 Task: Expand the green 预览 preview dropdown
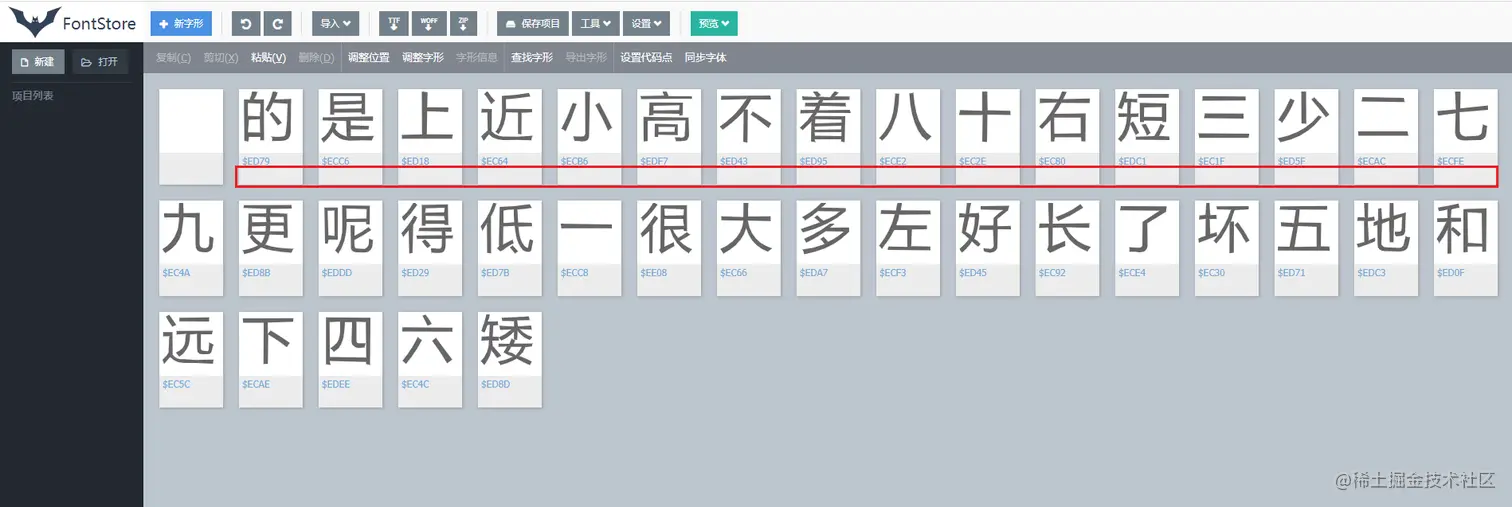pos(714,23)
